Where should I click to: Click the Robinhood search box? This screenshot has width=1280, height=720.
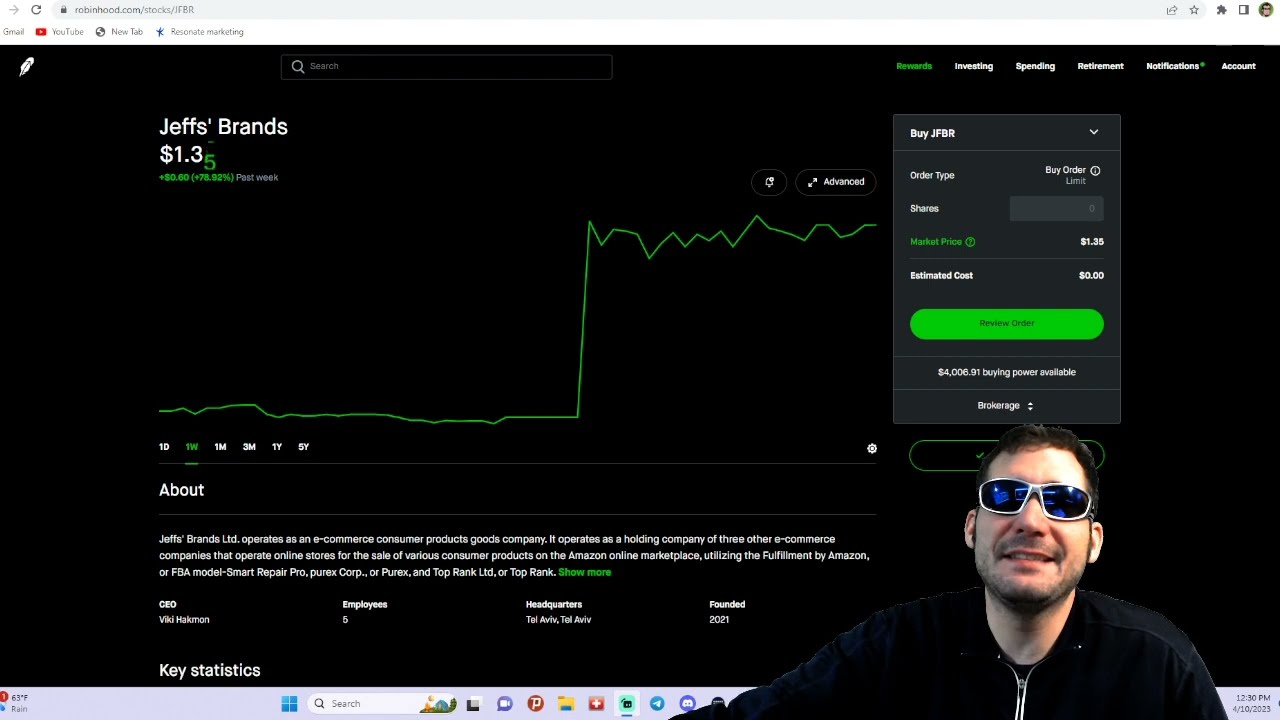pos(446,66)
